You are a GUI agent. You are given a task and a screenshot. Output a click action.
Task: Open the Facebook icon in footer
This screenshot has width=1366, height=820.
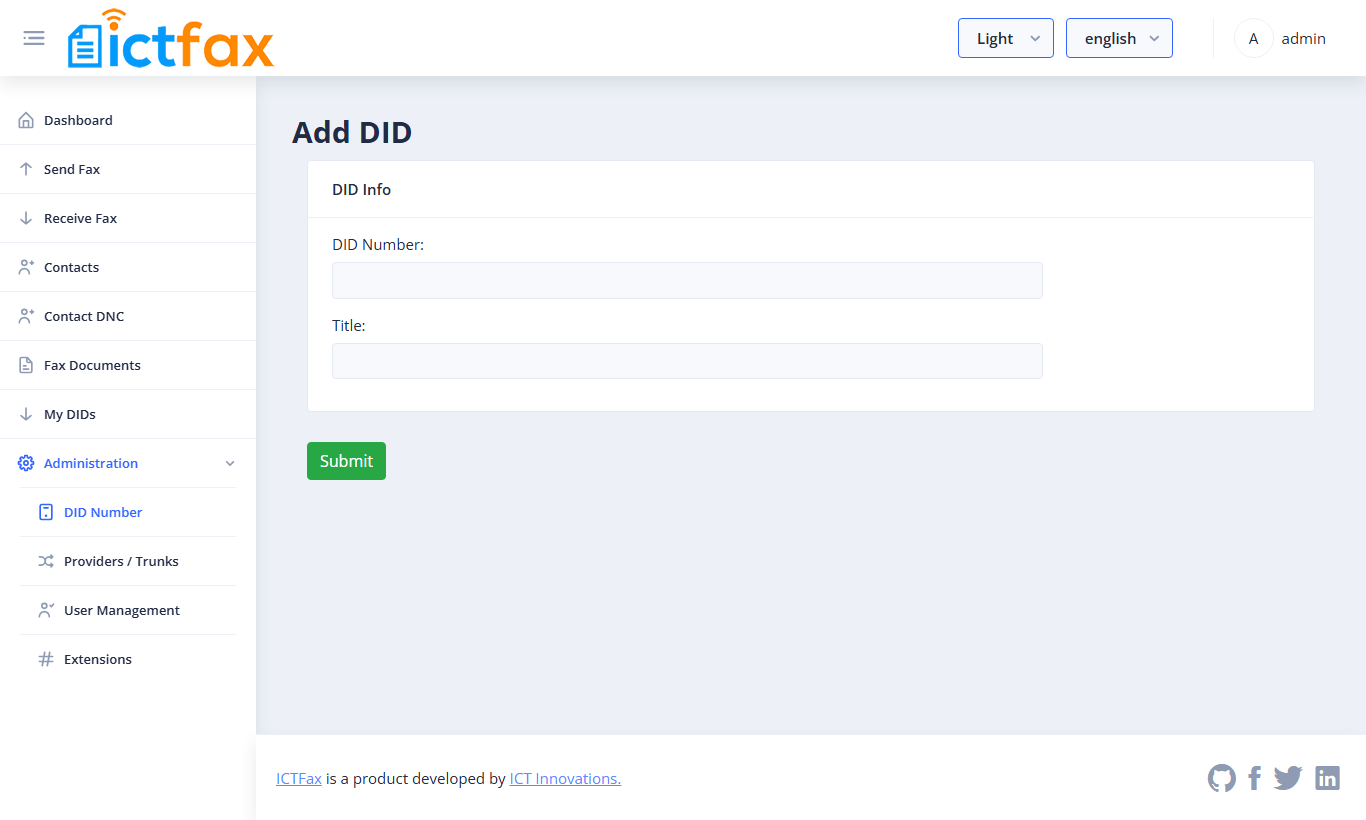1255,778
